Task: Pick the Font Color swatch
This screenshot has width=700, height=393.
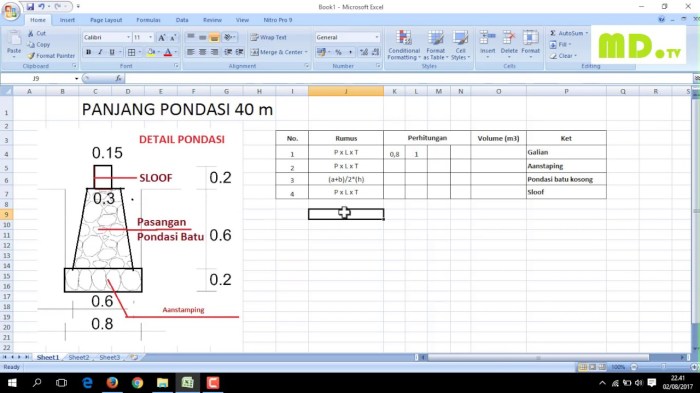Action: click(168, 52)
